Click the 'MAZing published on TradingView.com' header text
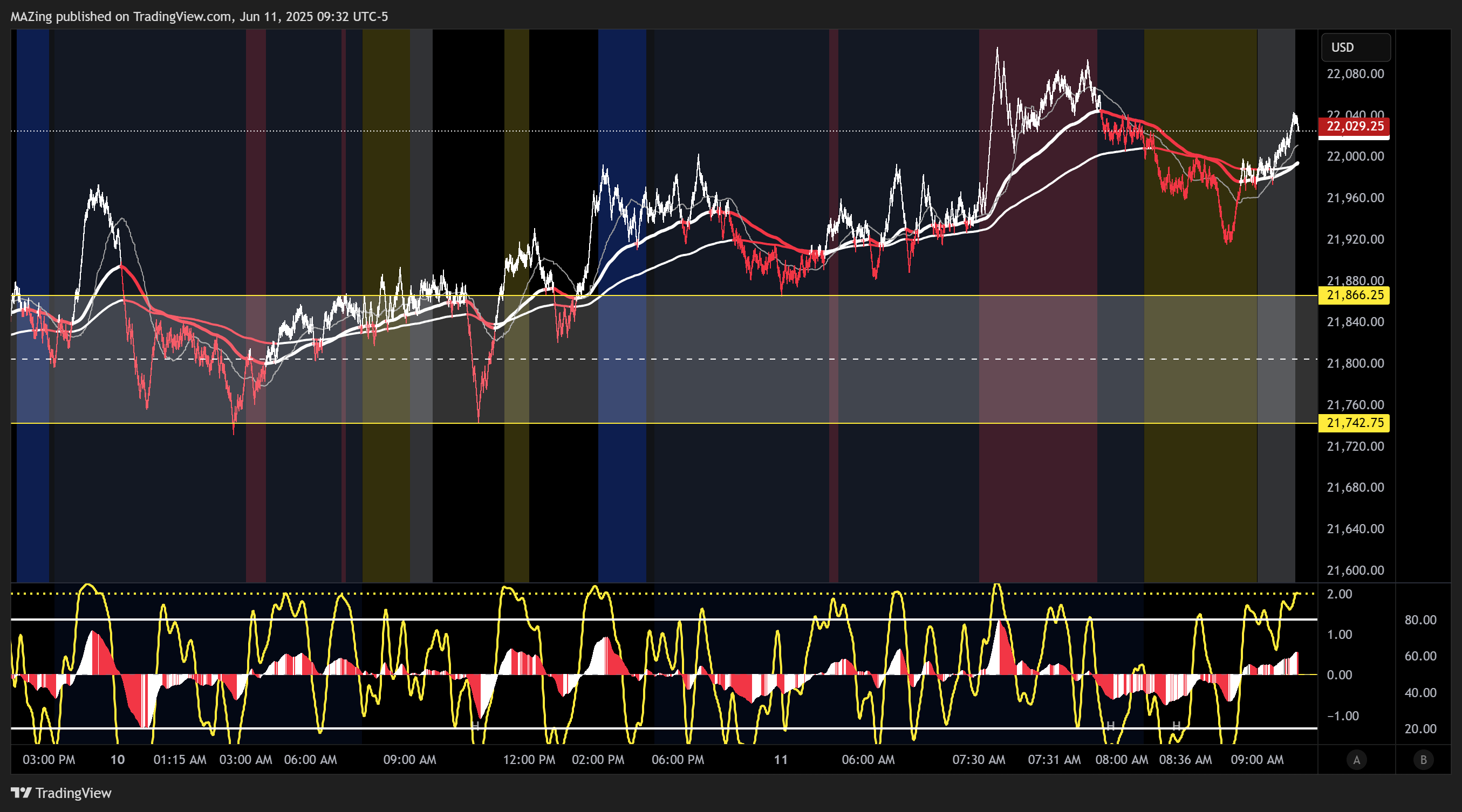 point(121,16)
